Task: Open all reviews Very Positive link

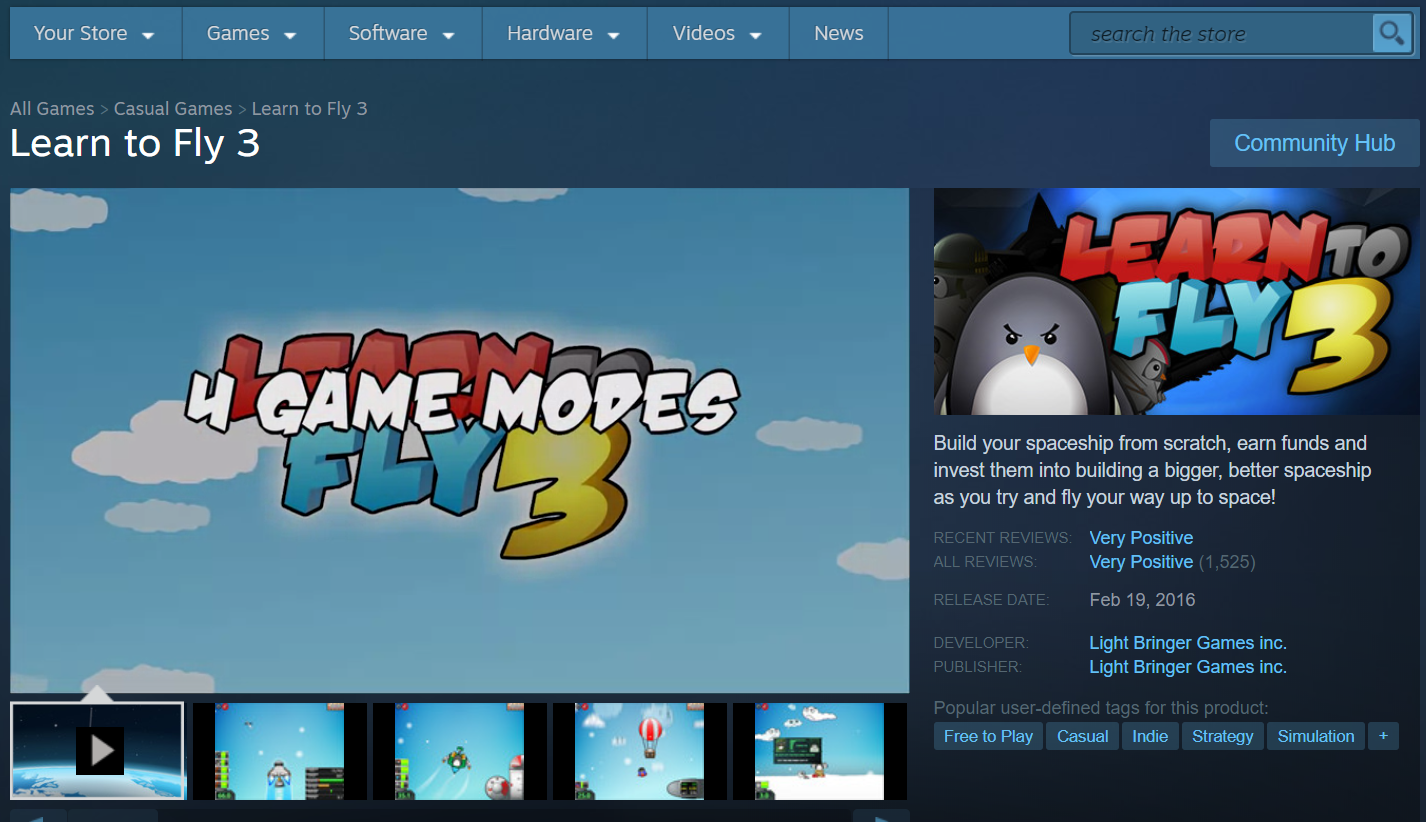Action: tap(1141, 562)
